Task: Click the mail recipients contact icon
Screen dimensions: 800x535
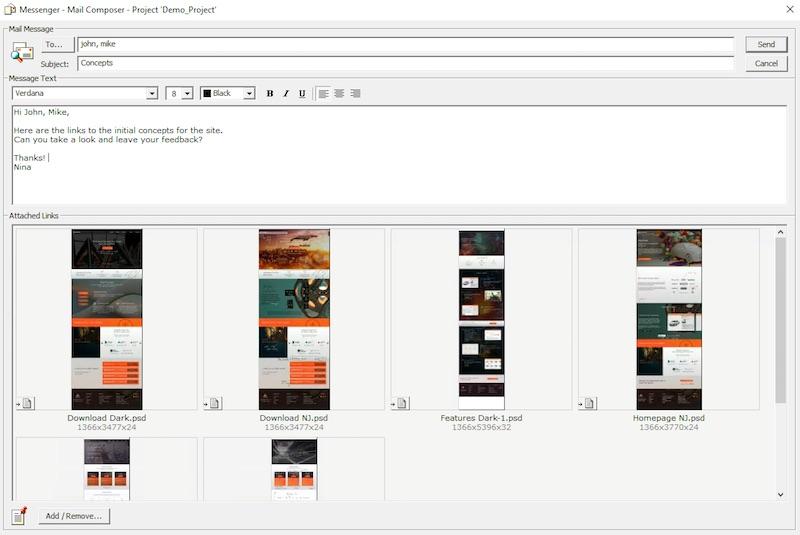Action: tap(22, 52)
